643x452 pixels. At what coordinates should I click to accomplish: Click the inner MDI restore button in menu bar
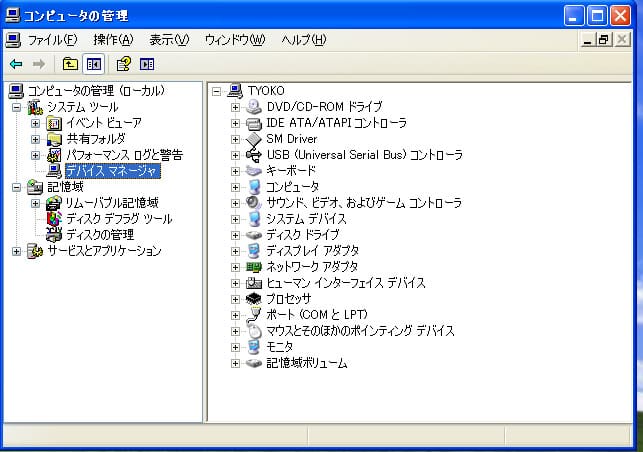(603, 40)
